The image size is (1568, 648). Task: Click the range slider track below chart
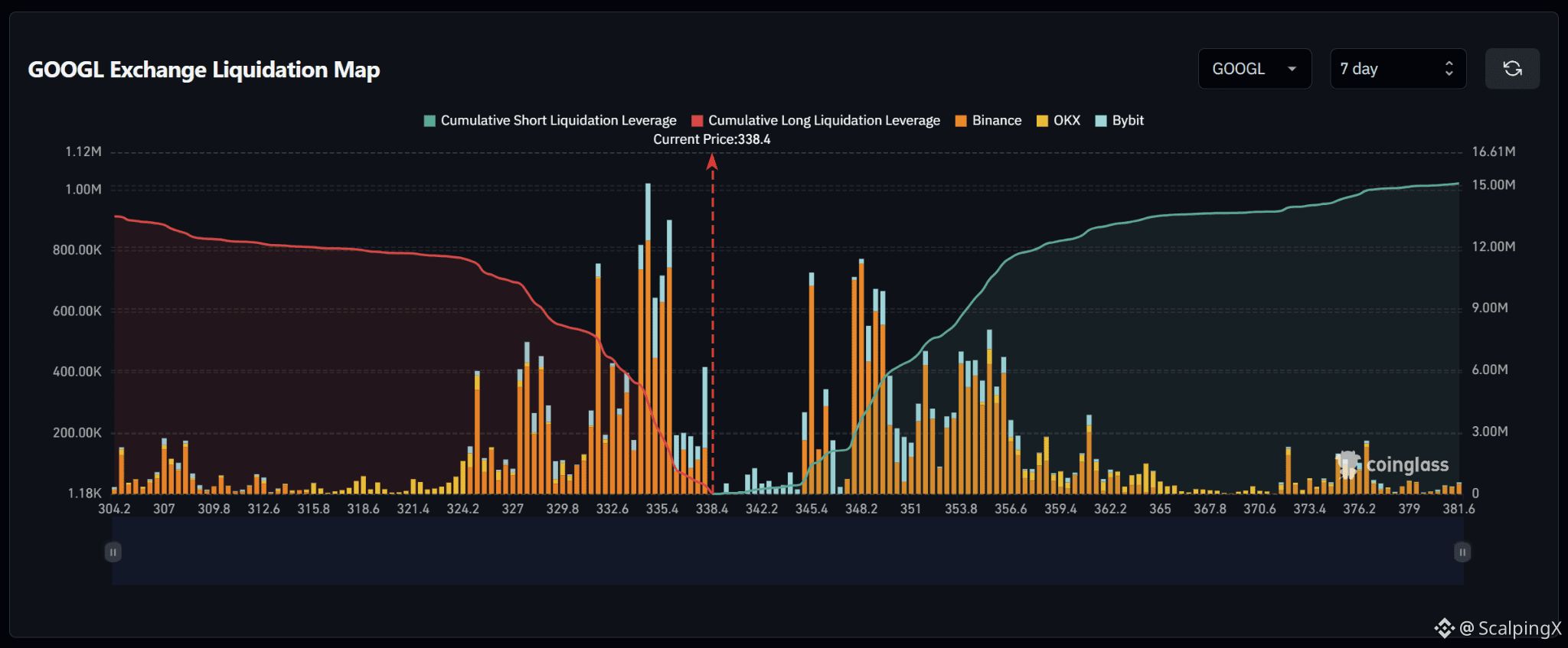click(787, 552)
